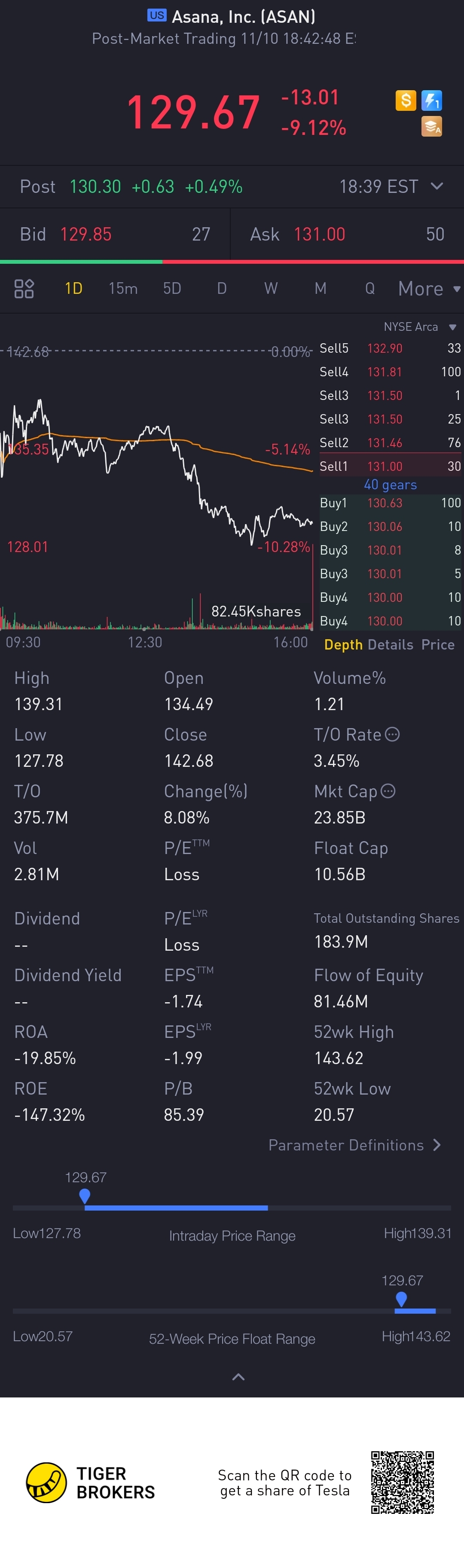Open the More chart periods dropdown
464x1568 pixels.
pos(429,289)
